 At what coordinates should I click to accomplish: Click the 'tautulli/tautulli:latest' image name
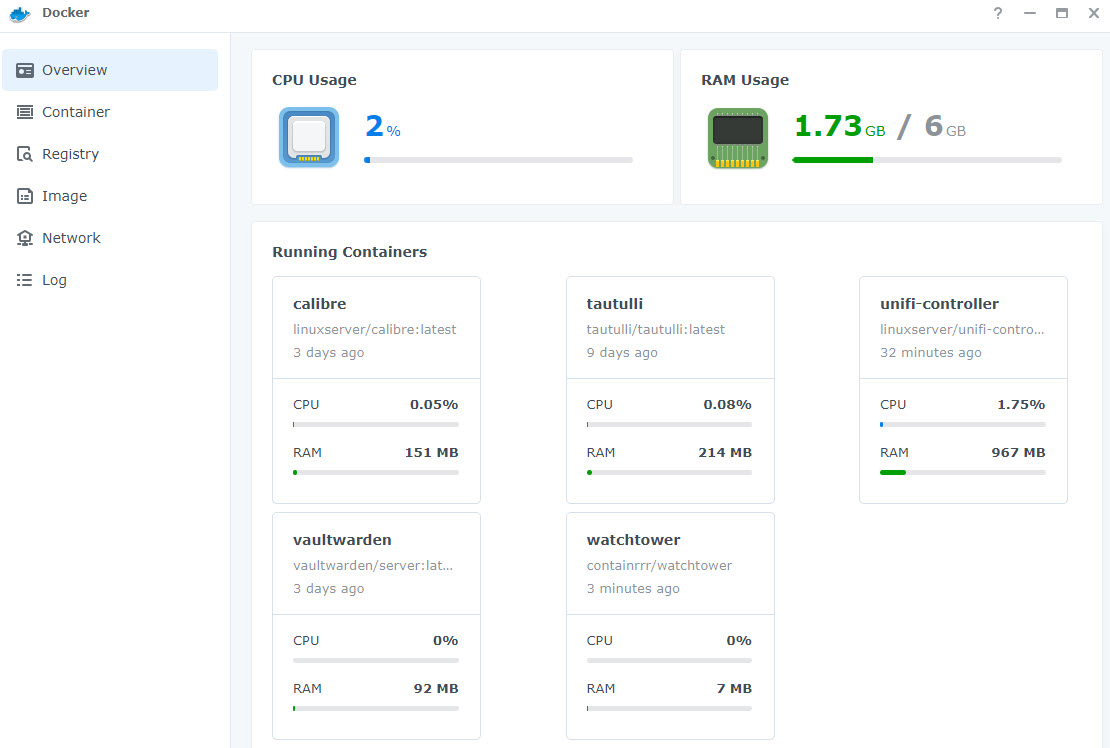(x=656, y=329)
